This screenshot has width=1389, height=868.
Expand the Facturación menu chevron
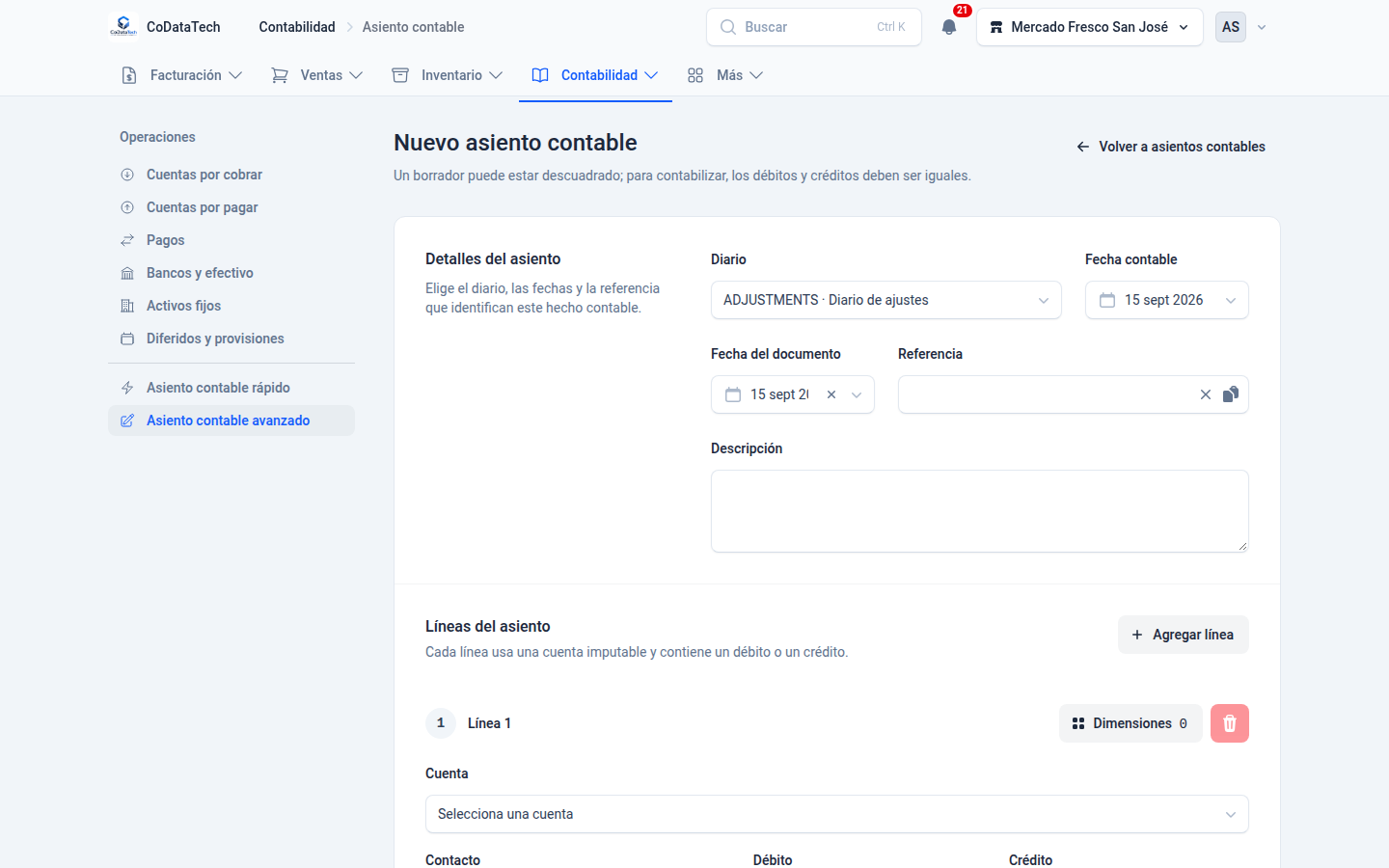coord(235,75)
